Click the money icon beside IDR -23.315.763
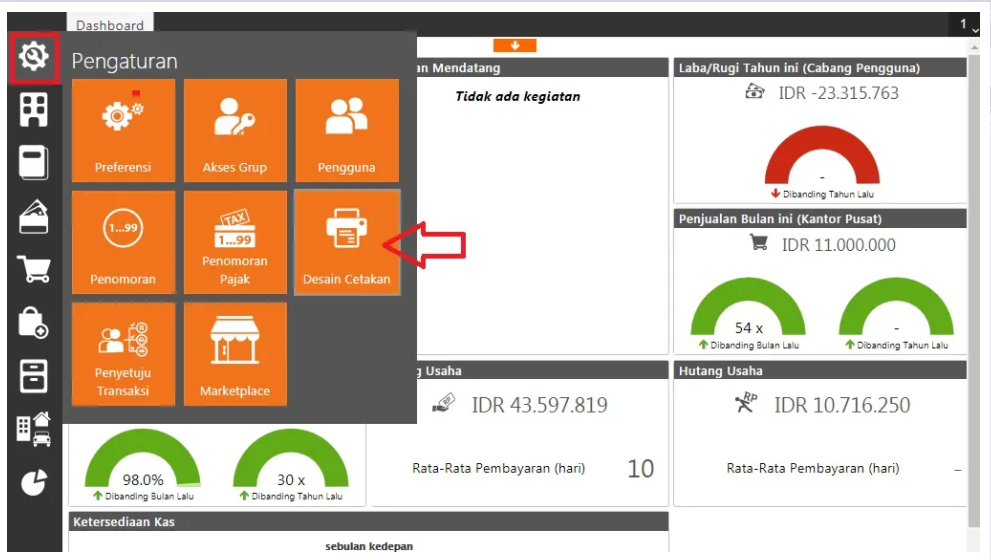The width and height of the screenshot is (991, 560). pyautogui.click(x=755, y=92)
